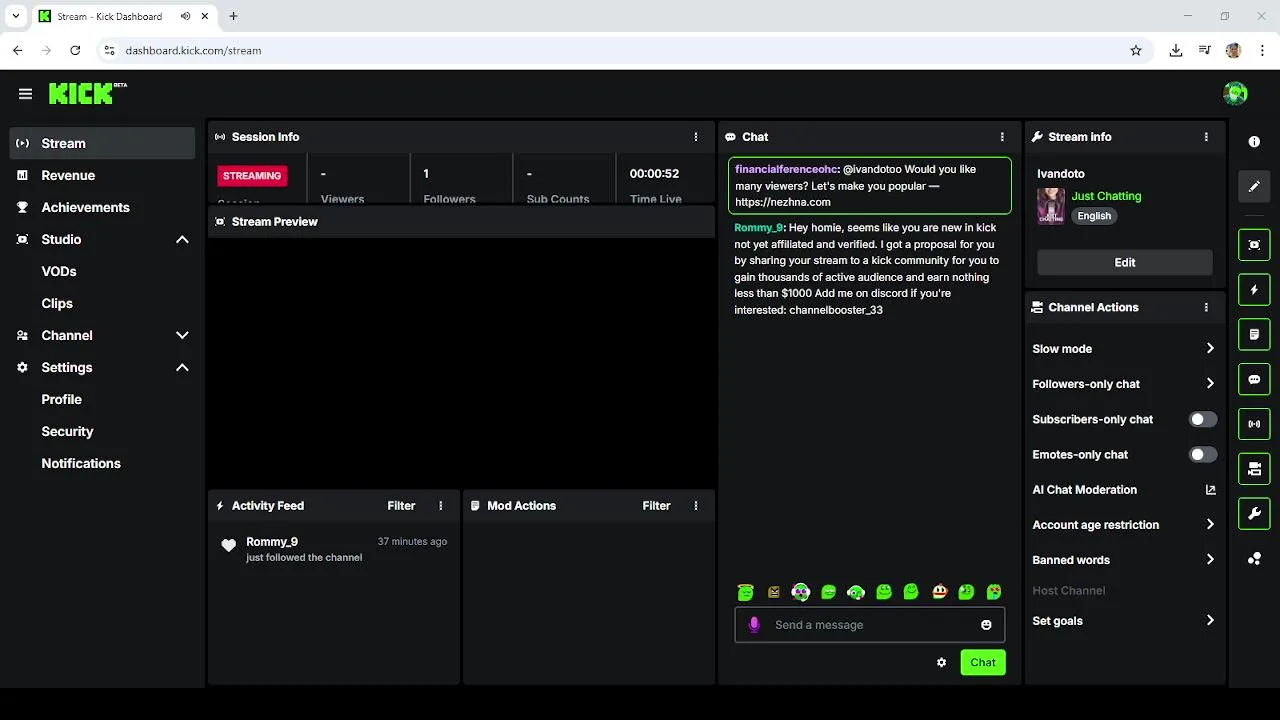Open AI Chat Moderation external link icon
The width and height of the screenshot is (1280, 720).
click(1210, 490)
